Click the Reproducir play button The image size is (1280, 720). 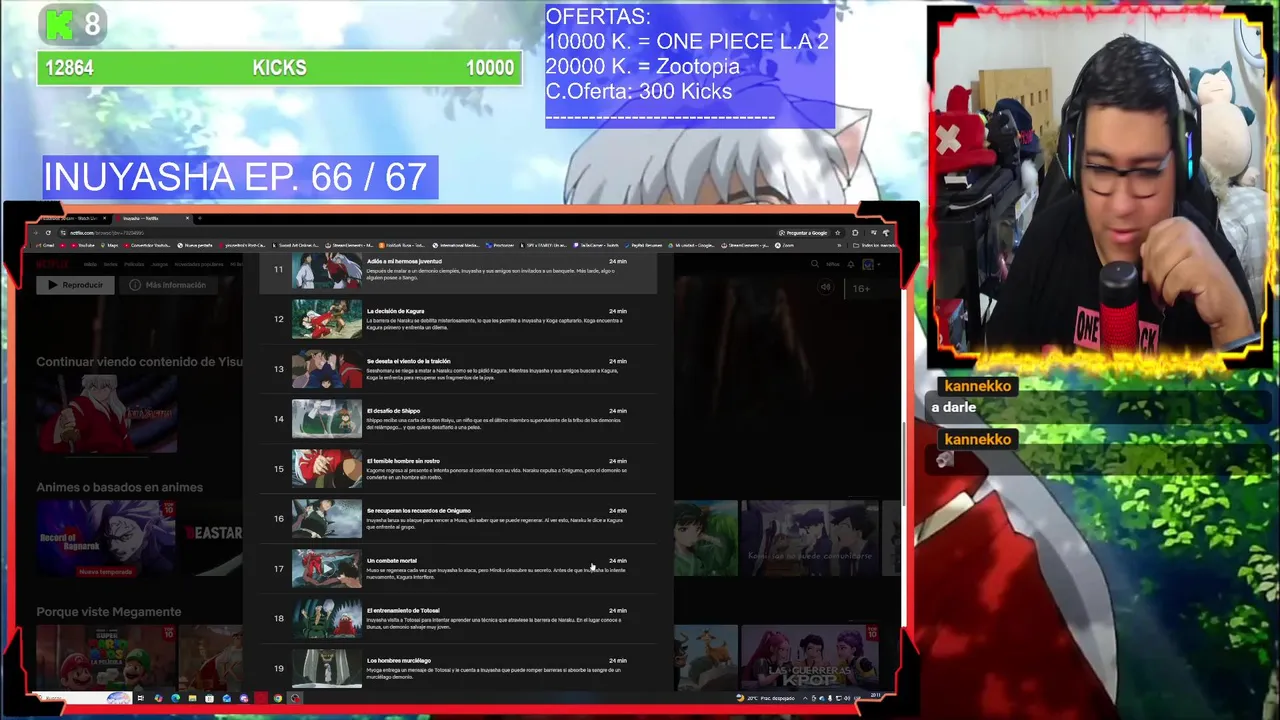click(75, 285)
